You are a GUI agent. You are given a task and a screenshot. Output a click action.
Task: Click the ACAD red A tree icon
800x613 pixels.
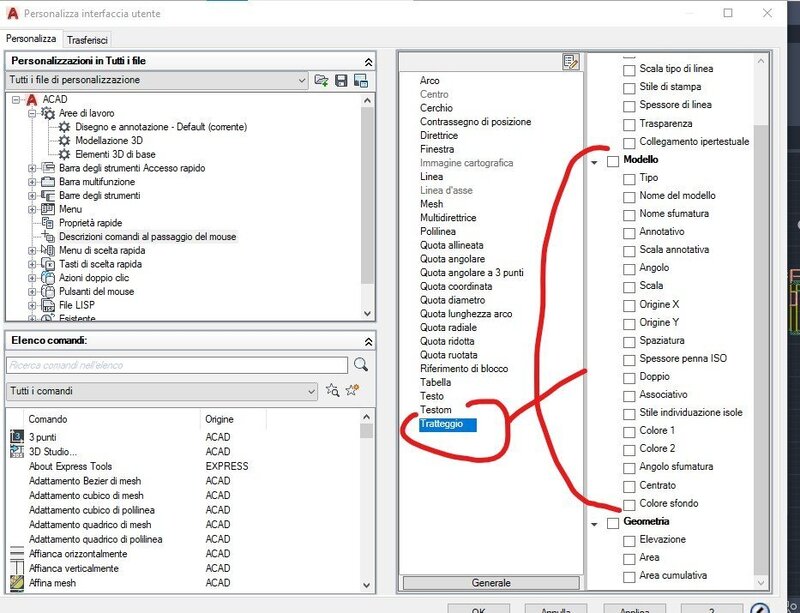point(32,100)
